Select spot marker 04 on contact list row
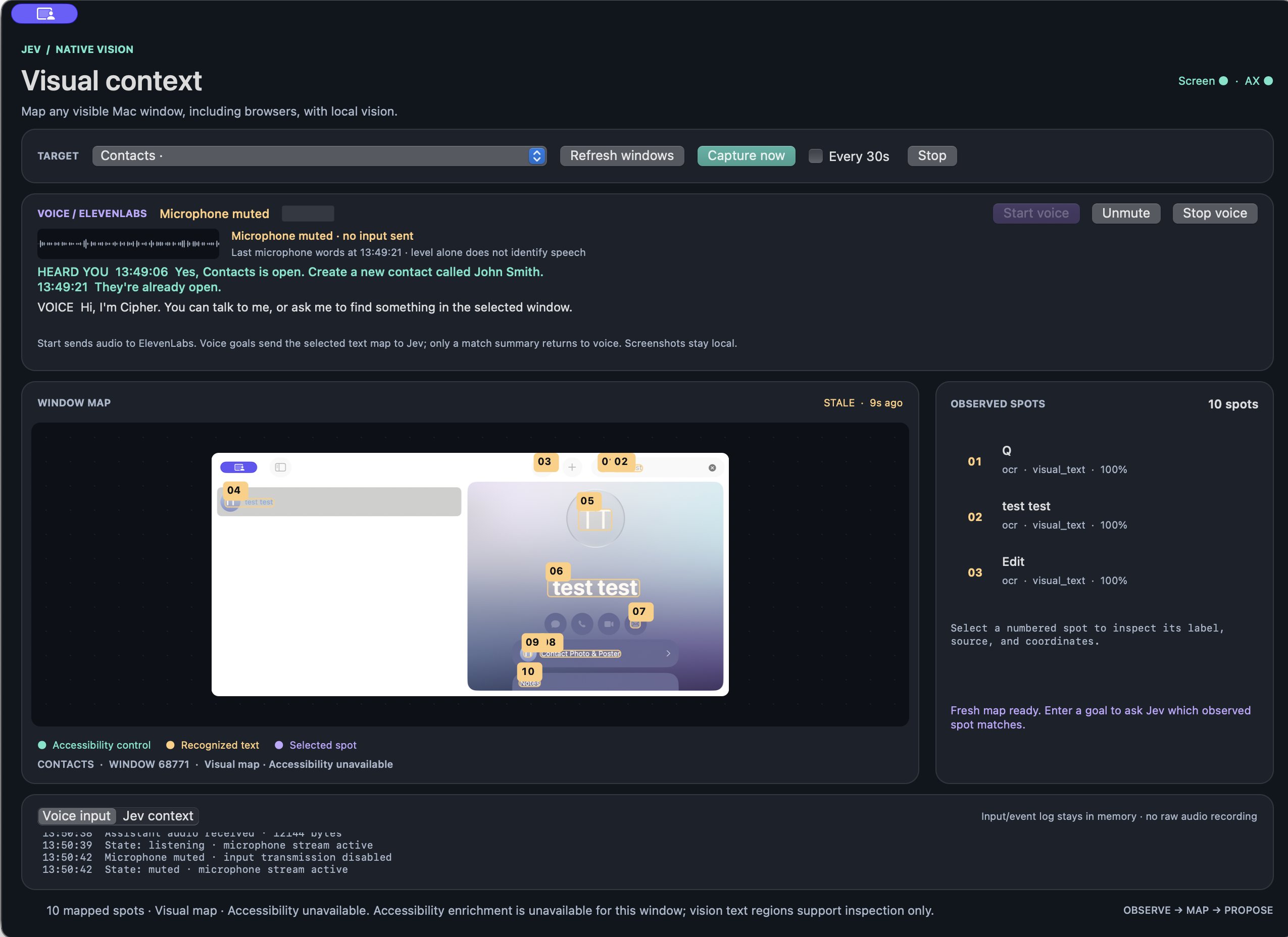The image size is (1288, 937). 234,490
